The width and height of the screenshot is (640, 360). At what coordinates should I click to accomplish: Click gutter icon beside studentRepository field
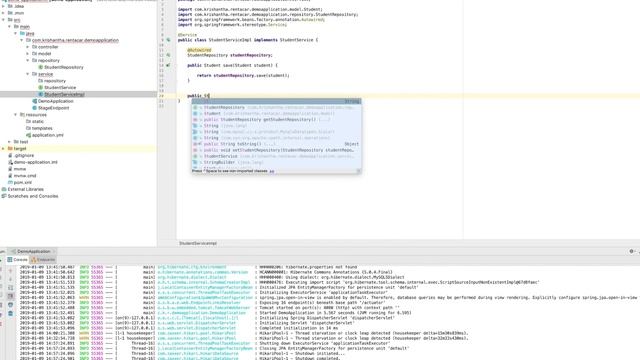pos(168,55)
